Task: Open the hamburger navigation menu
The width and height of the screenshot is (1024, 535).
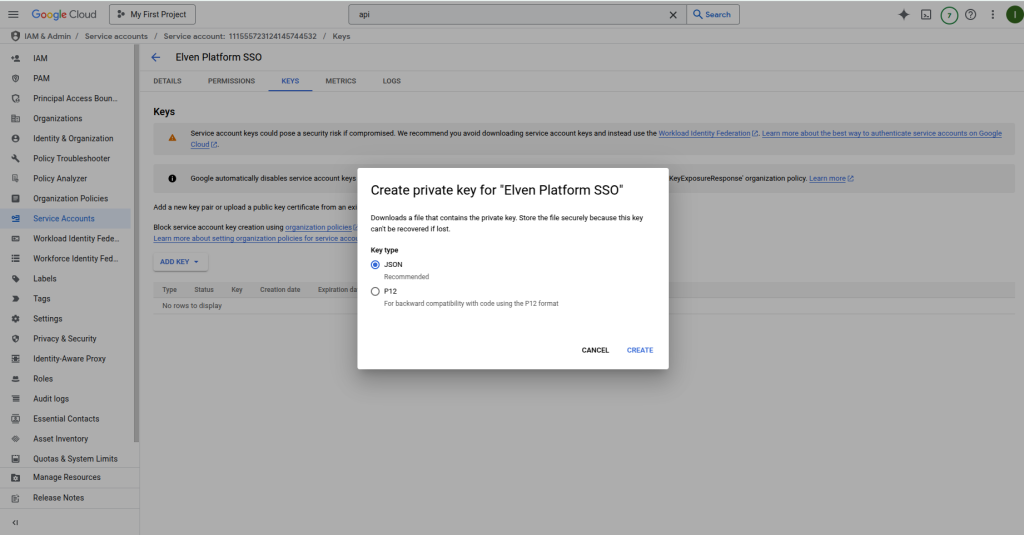Action: point(14,15)
